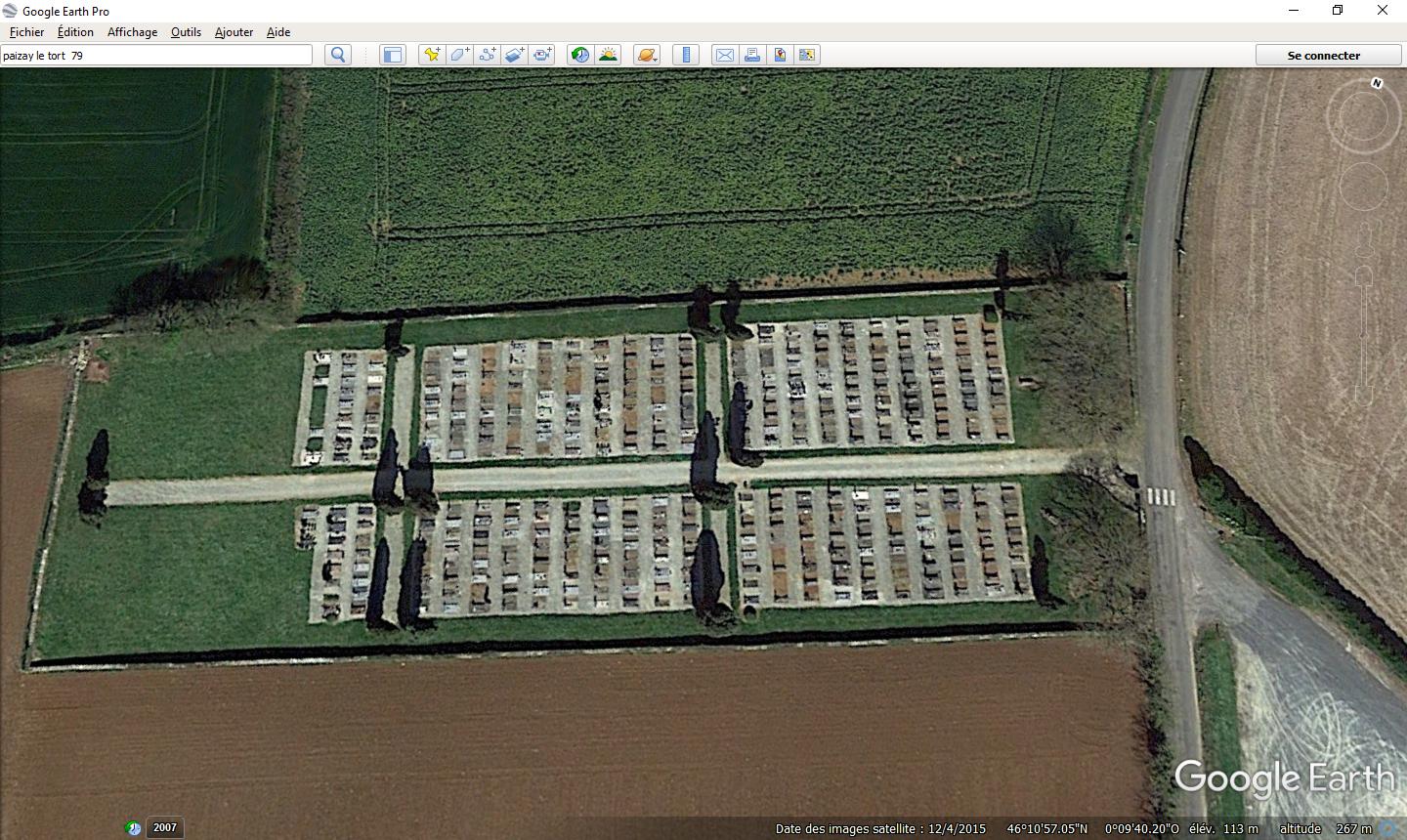Focus the search field containing 'paizay le tort 79'
Image resolution: width=1407 pixels, height=840 pixels.
pyautogui.click(x=156, y=55)
